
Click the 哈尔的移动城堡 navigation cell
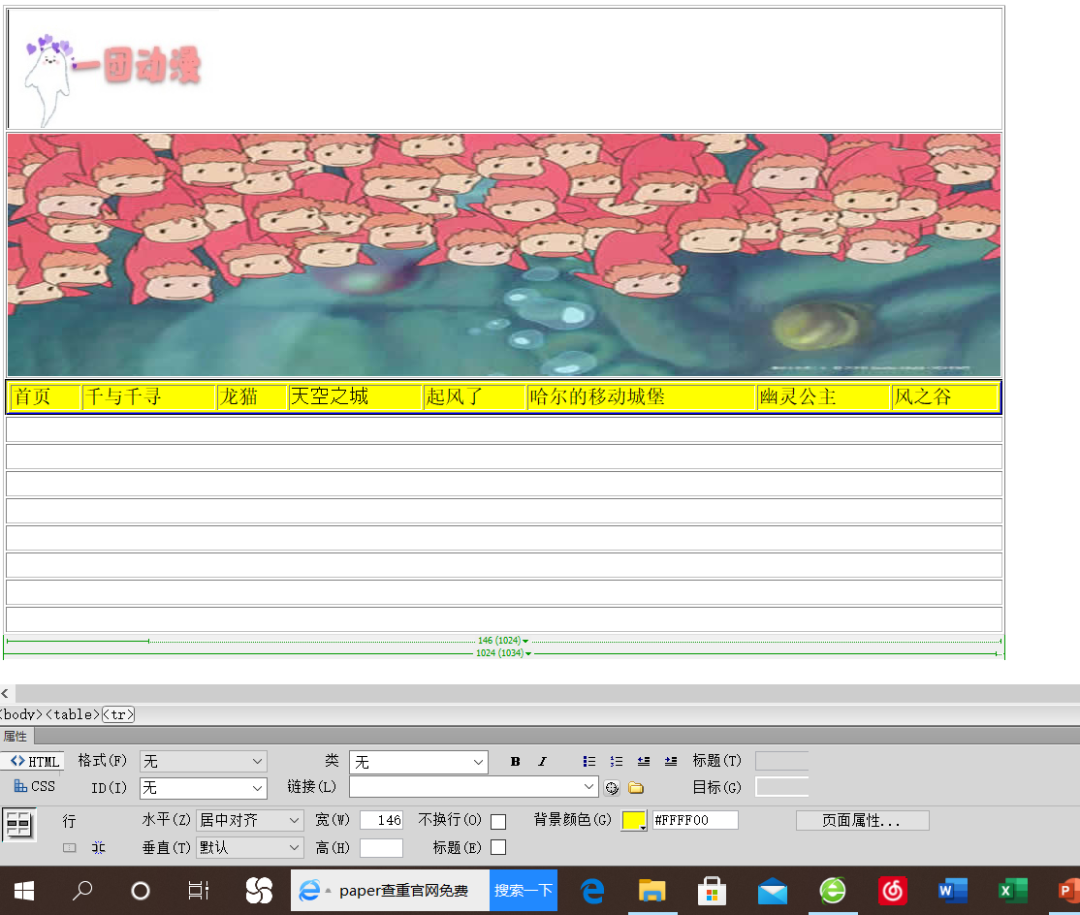pyautogui.click(x=641, y=397)
